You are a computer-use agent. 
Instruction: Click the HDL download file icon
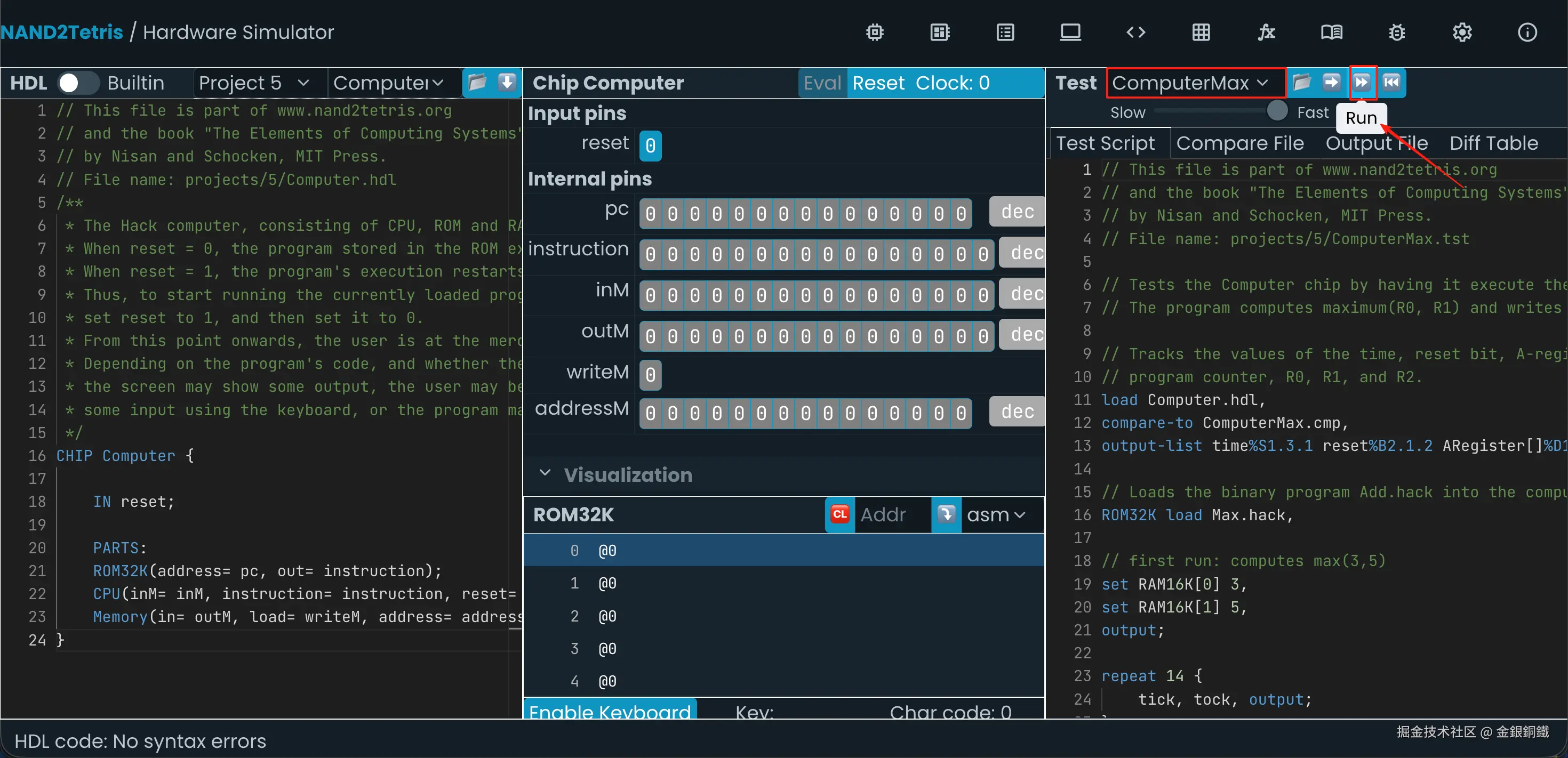click(x=507, y=82)
